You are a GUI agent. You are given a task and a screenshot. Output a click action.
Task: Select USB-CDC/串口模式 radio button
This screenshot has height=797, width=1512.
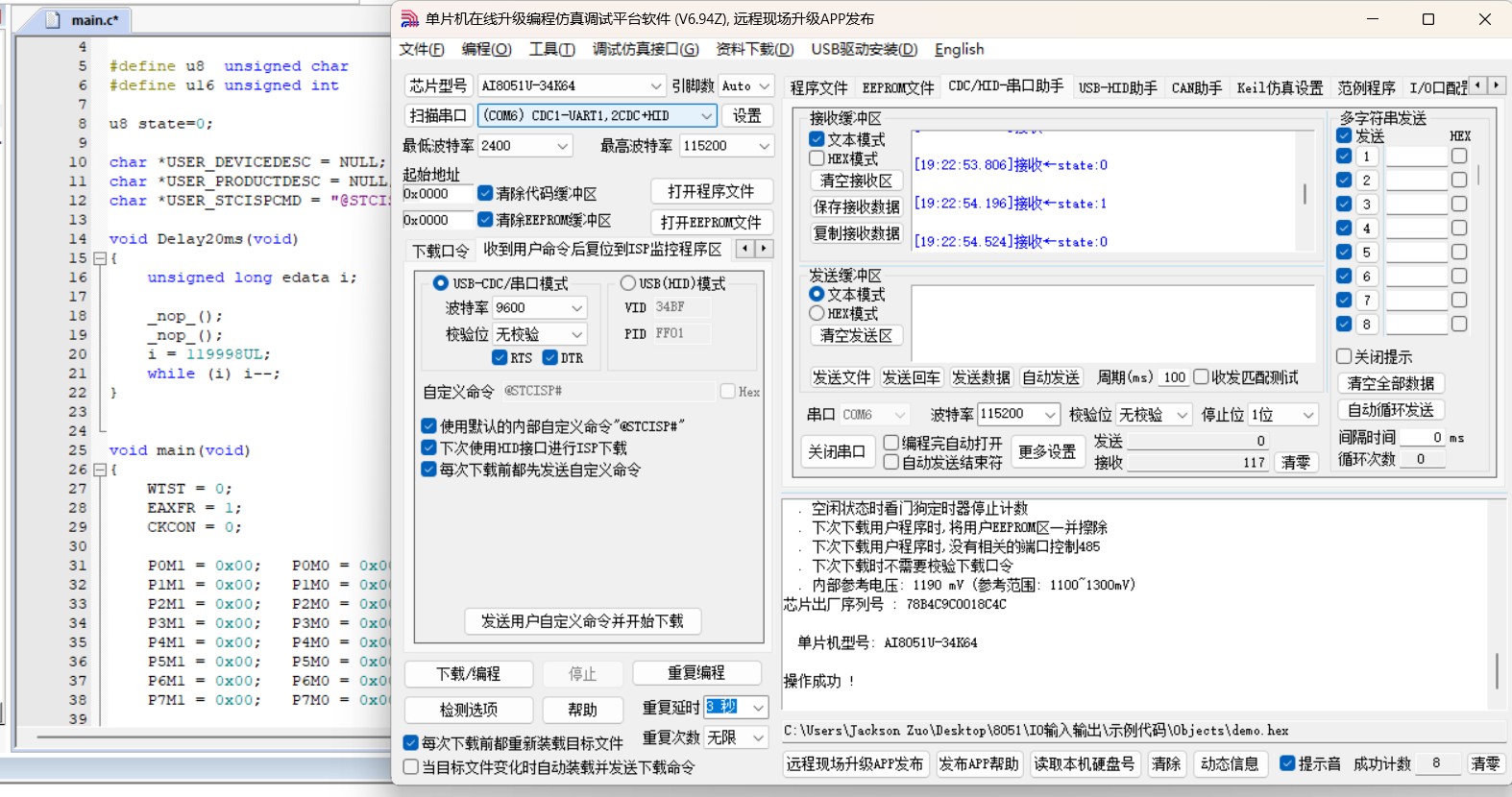pos(440,283)
